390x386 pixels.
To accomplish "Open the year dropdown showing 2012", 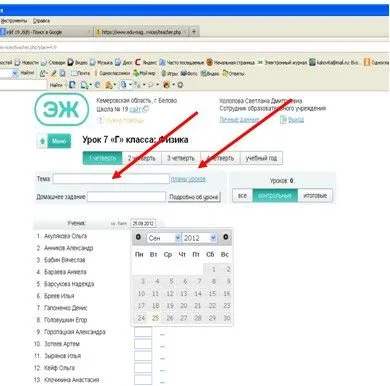I will pos(200,238).
